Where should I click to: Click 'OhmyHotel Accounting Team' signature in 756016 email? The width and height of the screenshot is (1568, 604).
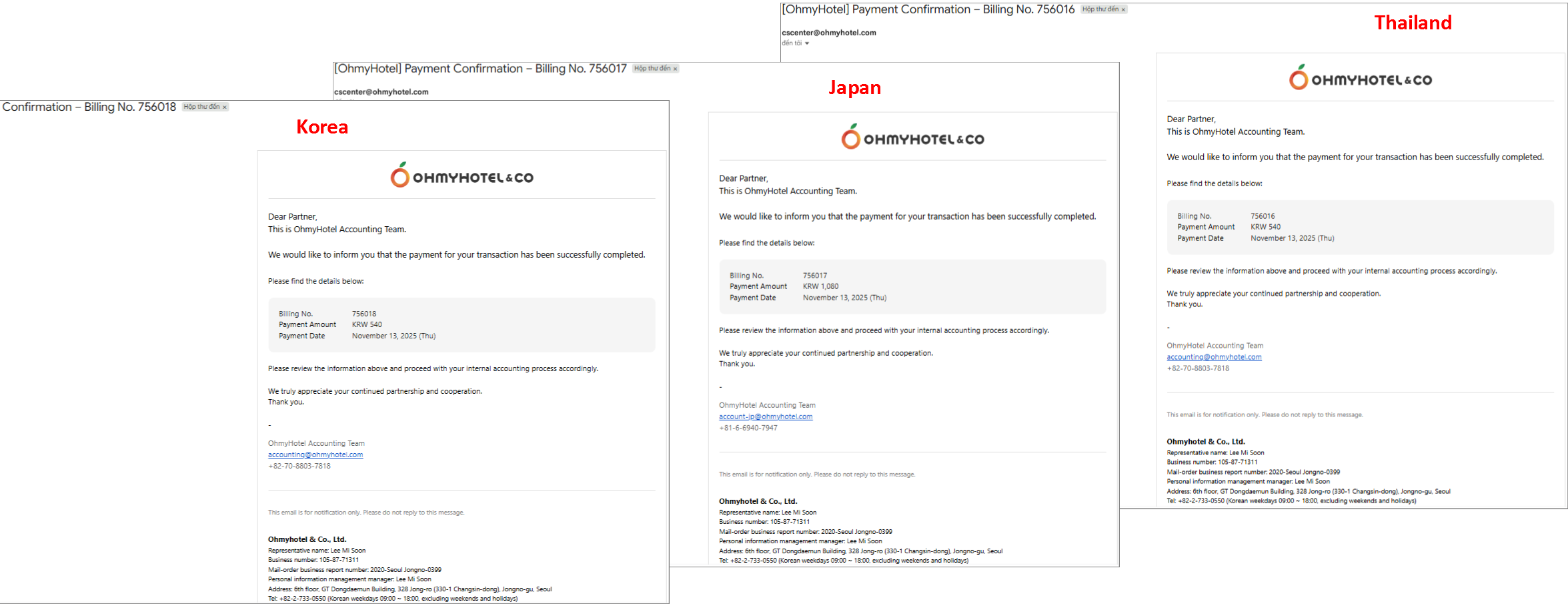[1215, 346]
